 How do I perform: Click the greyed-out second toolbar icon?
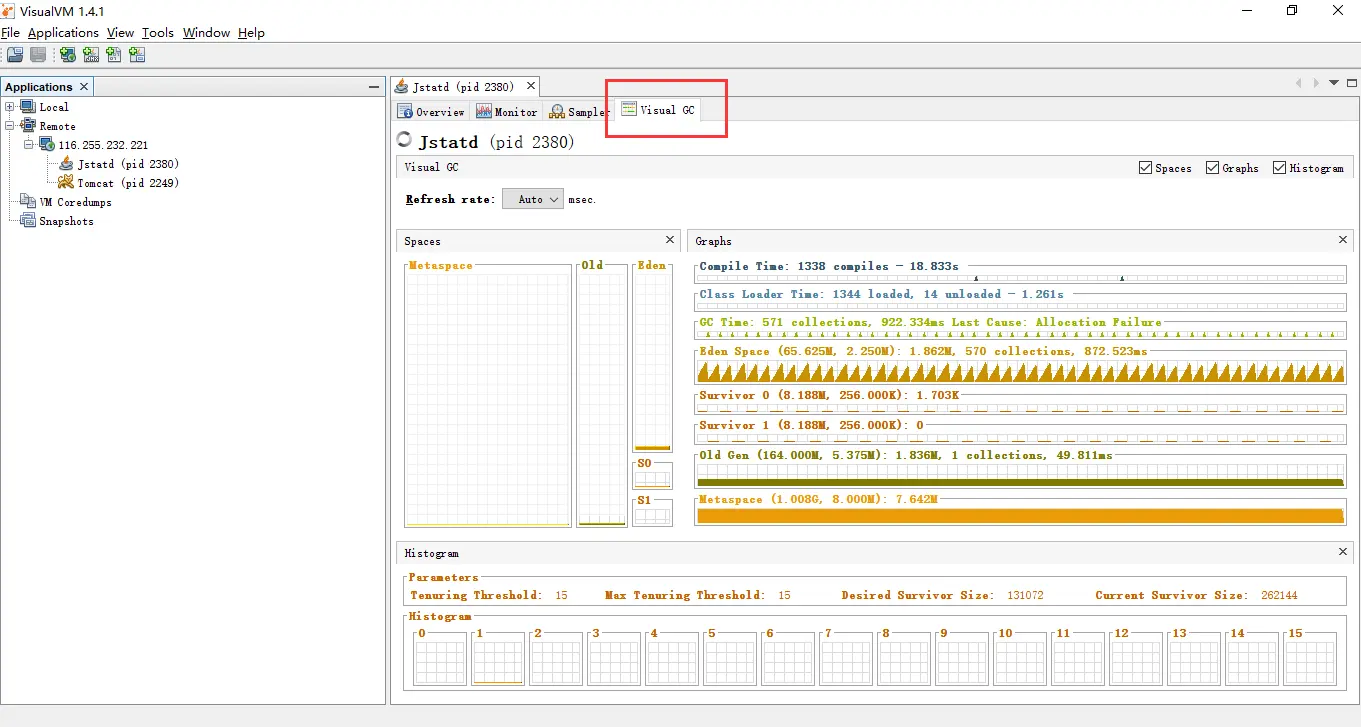[x=38, y=55]
